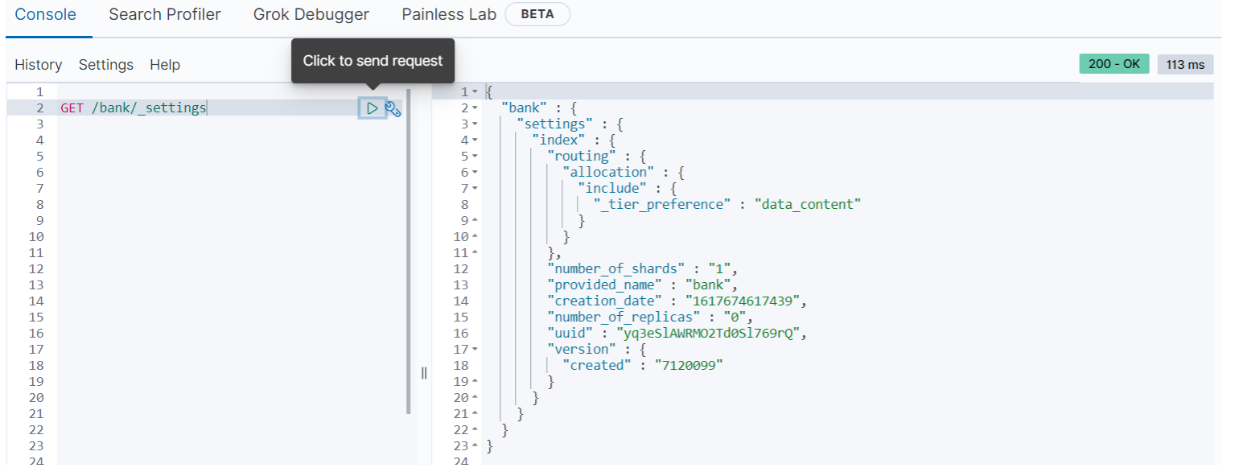Click the 200 - OK status badge
This screenshot has width=1239, height=465.
pyautogui.click(x=1114, y=64)
